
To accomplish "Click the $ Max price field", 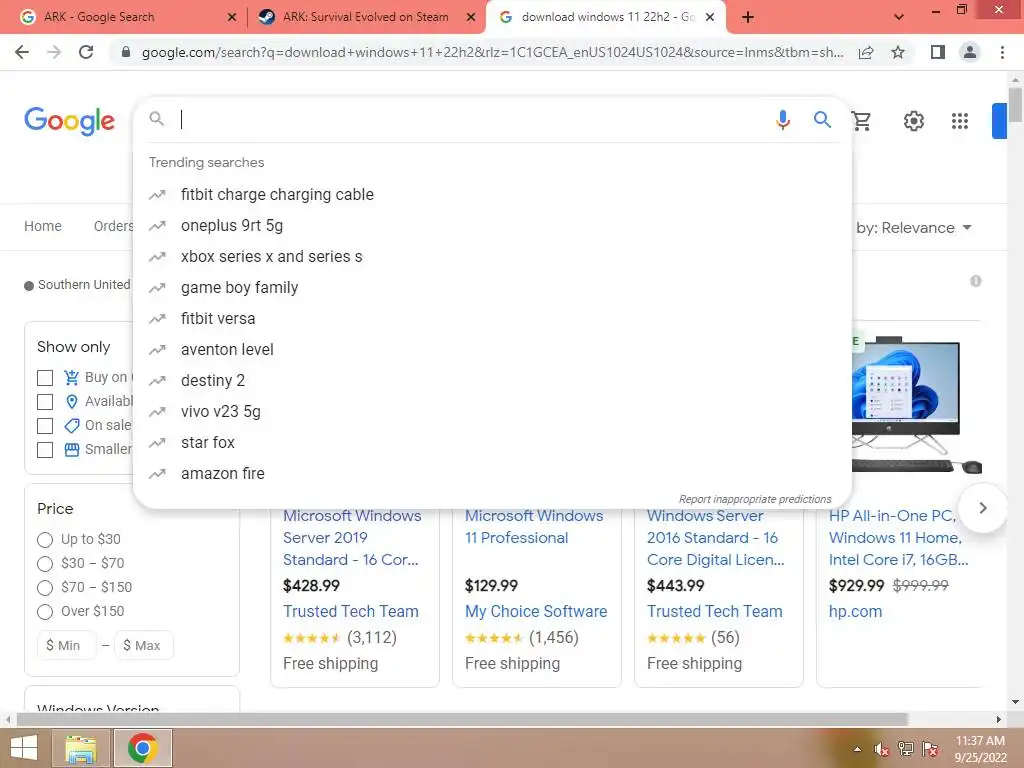I will [144, 645].
